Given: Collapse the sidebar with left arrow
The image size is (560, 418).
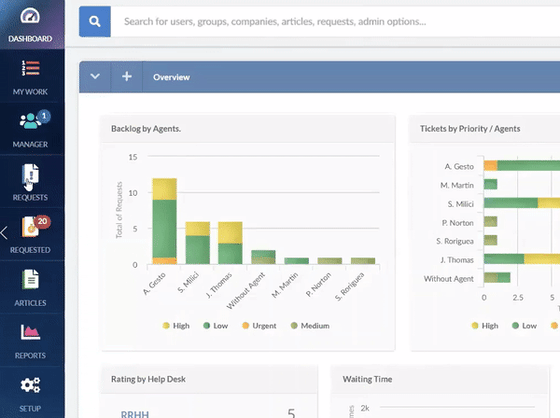Looking at the screenshot, I should (x=4, y=233).
